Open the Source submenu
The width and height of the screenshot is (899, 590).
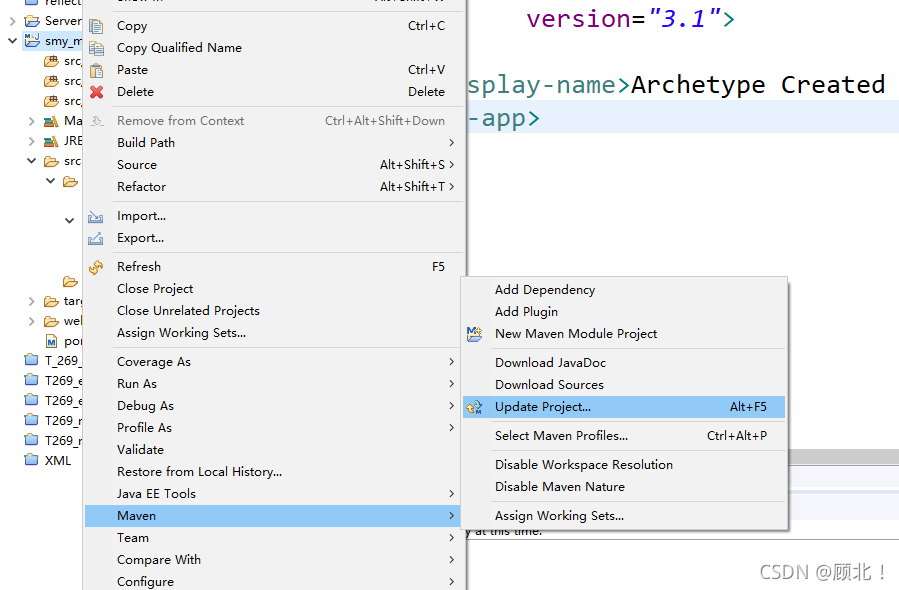pyautogui.click(x=273, y=165)
